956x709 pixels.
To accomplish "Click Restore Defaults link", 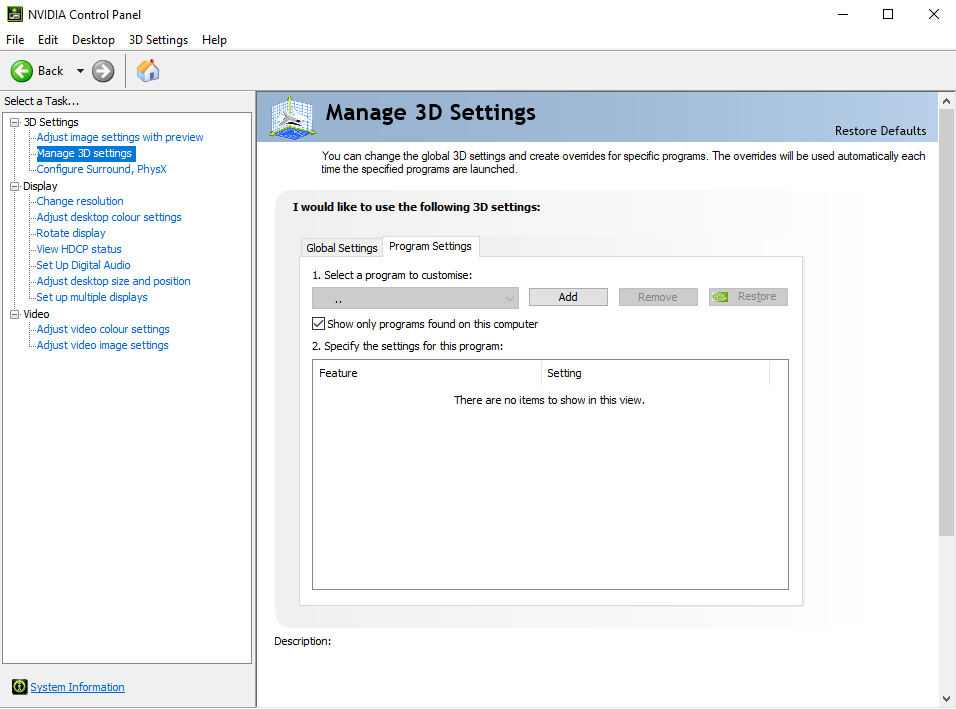I will coord(880,131).
